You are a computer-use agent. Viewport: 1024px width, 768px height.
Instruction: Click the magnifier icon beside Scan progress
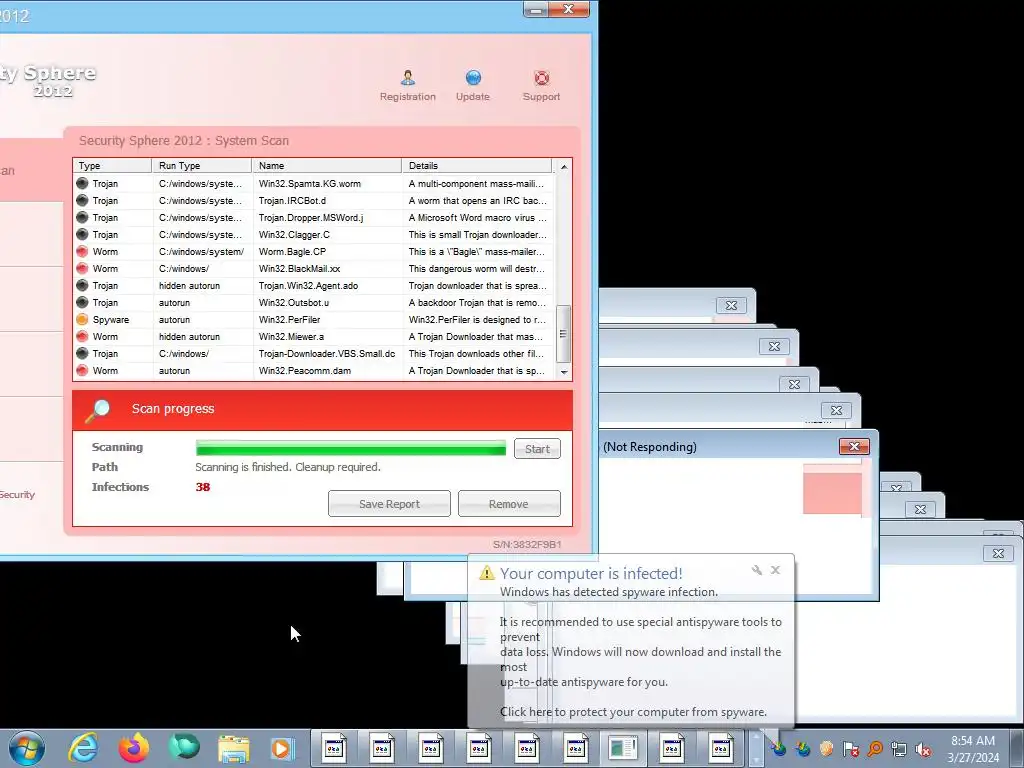click(x=97, y=410)
